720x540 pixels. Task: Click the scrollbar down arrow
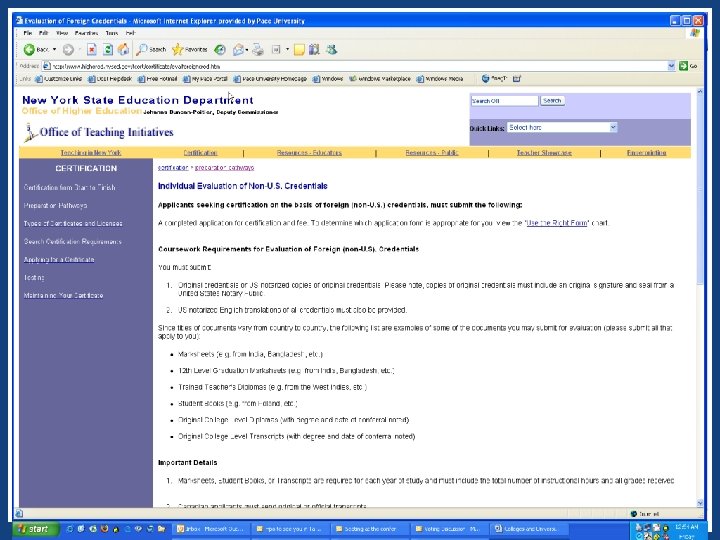coord(700,503)
